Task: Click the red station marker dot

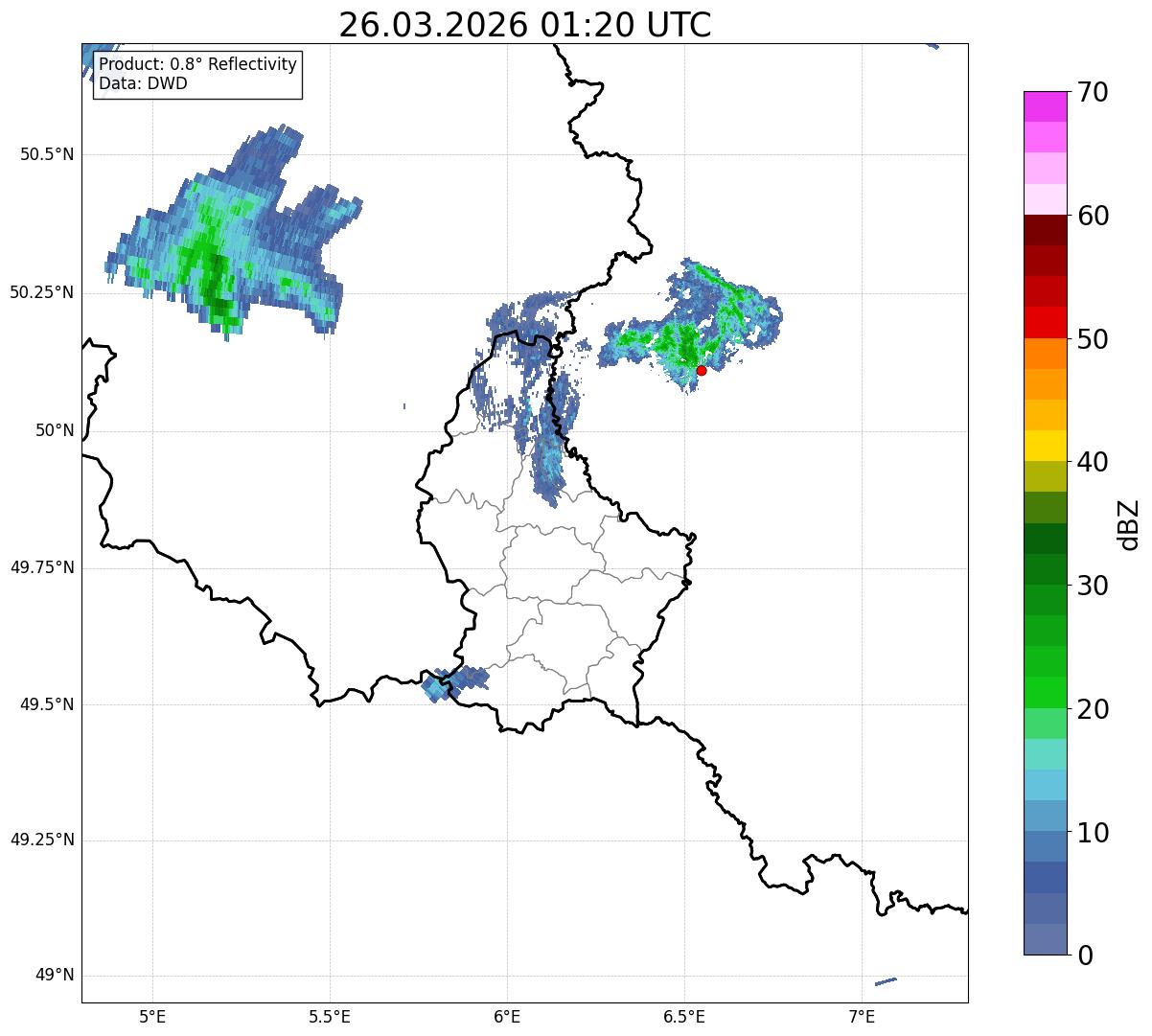Action: click(x=701, y=370)
